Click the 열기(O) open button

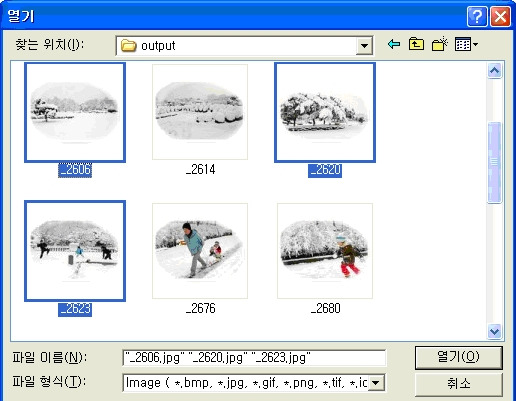tap(458, 357)
